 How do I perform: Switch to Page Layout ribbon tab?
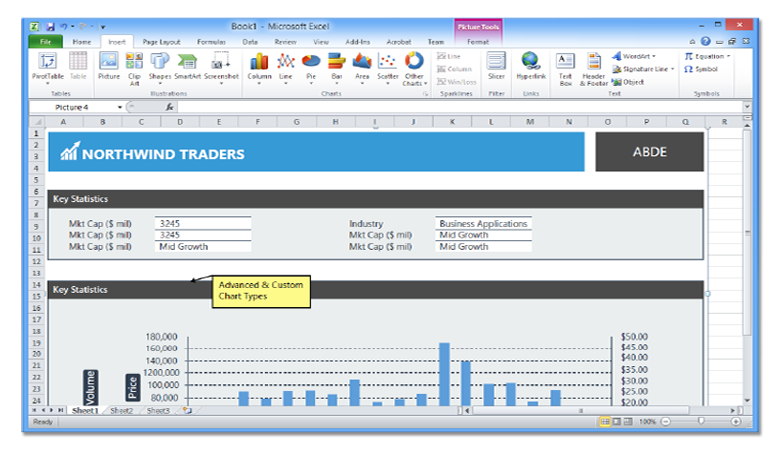161,42
